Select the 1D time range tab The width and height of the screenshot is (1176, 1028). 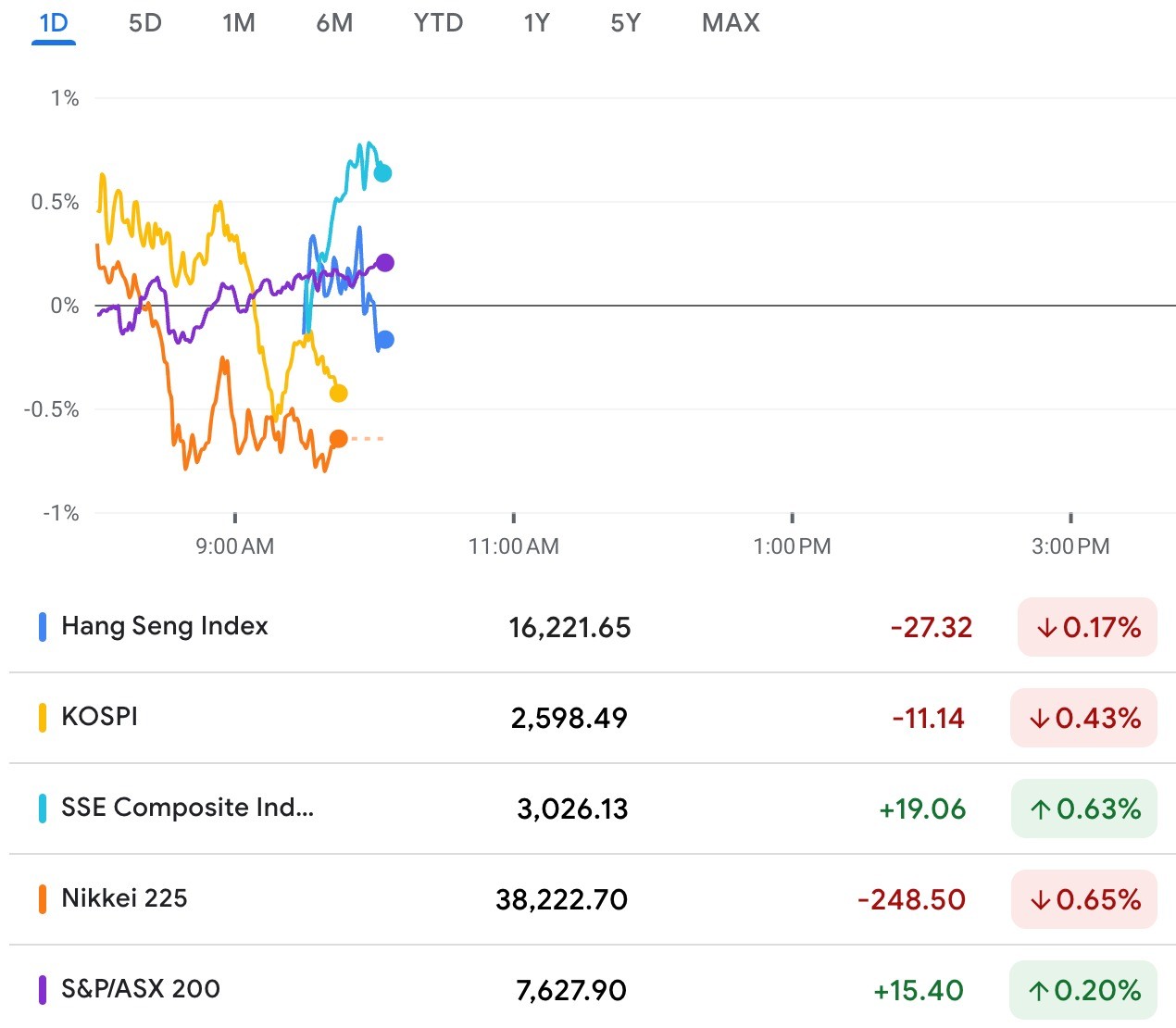tap(54, 23)
